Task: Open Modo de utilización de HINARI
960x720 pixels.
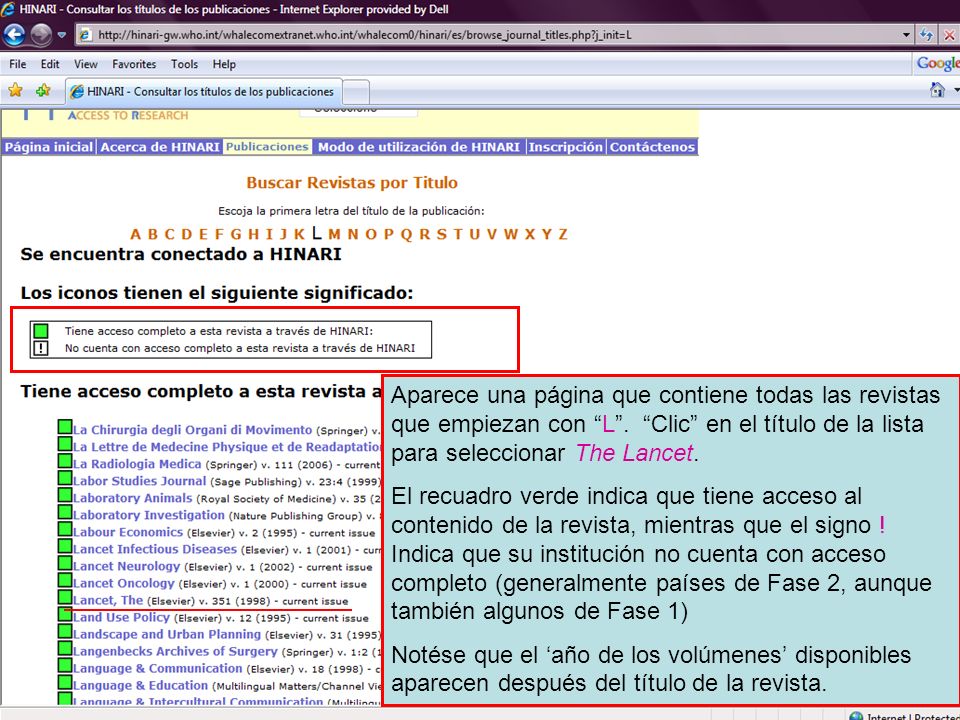Action: (419, 147)
